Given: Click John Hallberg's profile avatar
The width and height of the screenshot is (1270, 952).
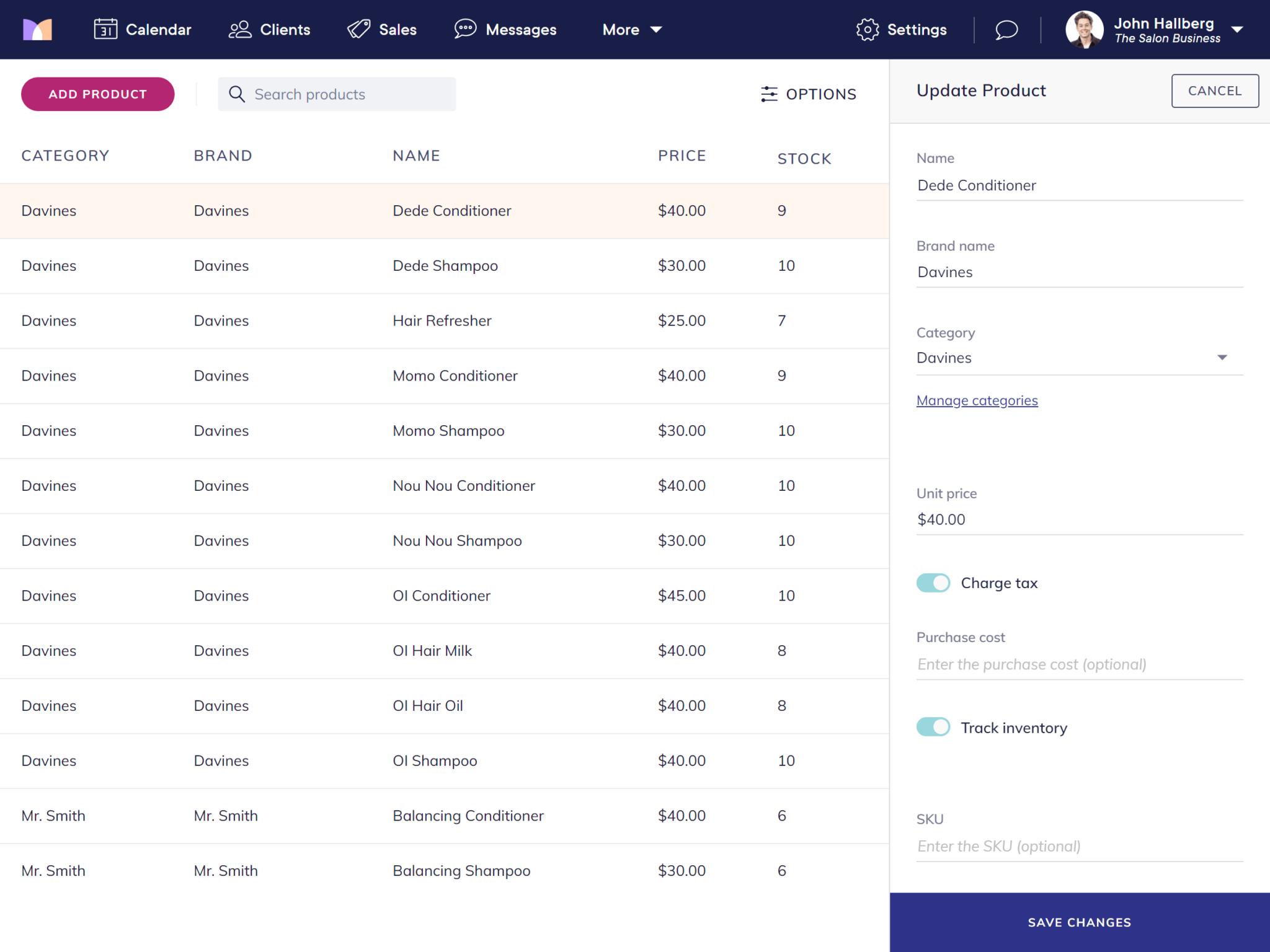Looking at the screenshot, I should [1084, 29].
